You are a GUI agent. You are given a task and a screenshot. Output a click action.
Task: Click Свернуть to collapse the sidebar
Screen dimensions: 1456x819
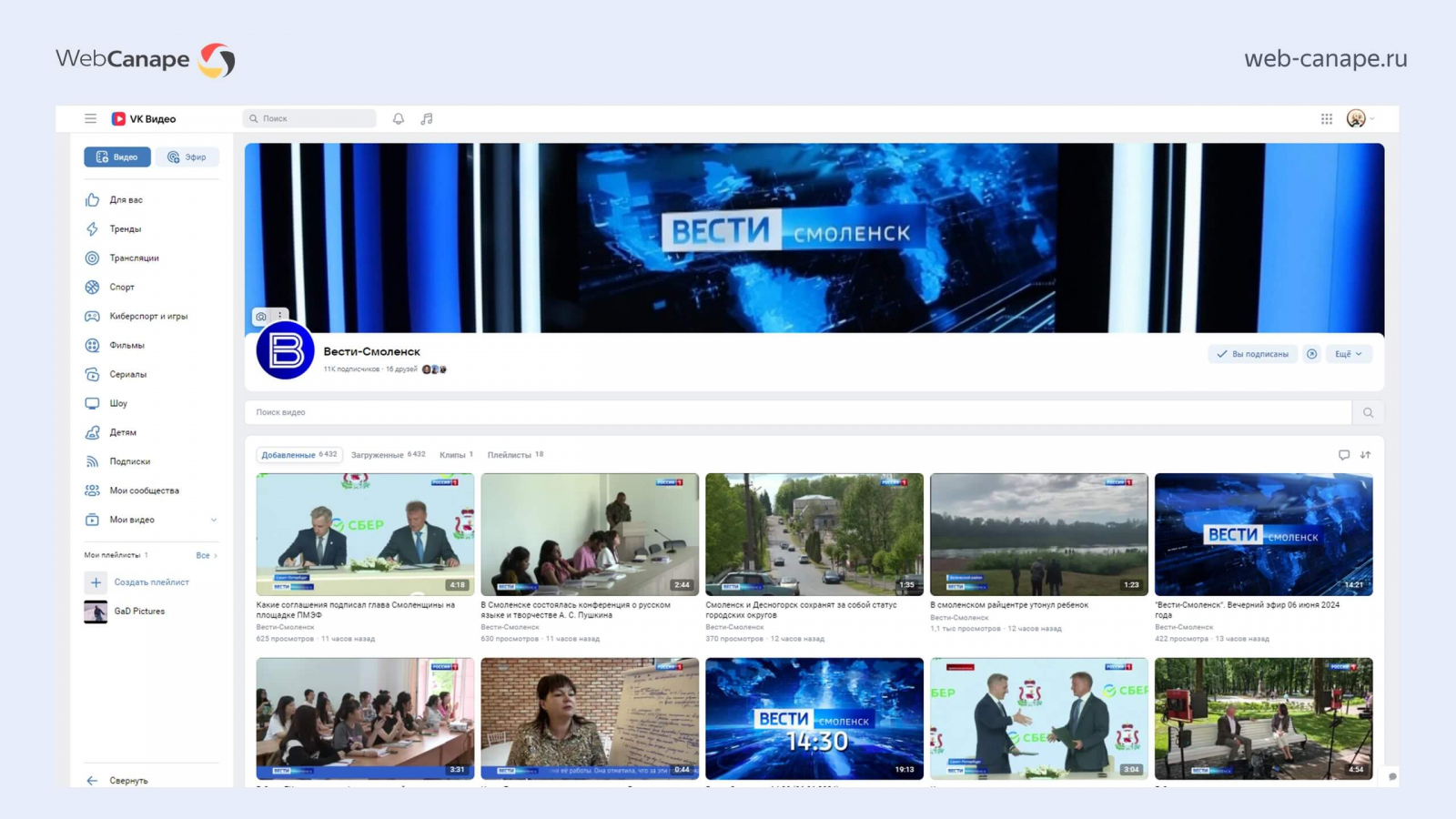click(127, 781)
